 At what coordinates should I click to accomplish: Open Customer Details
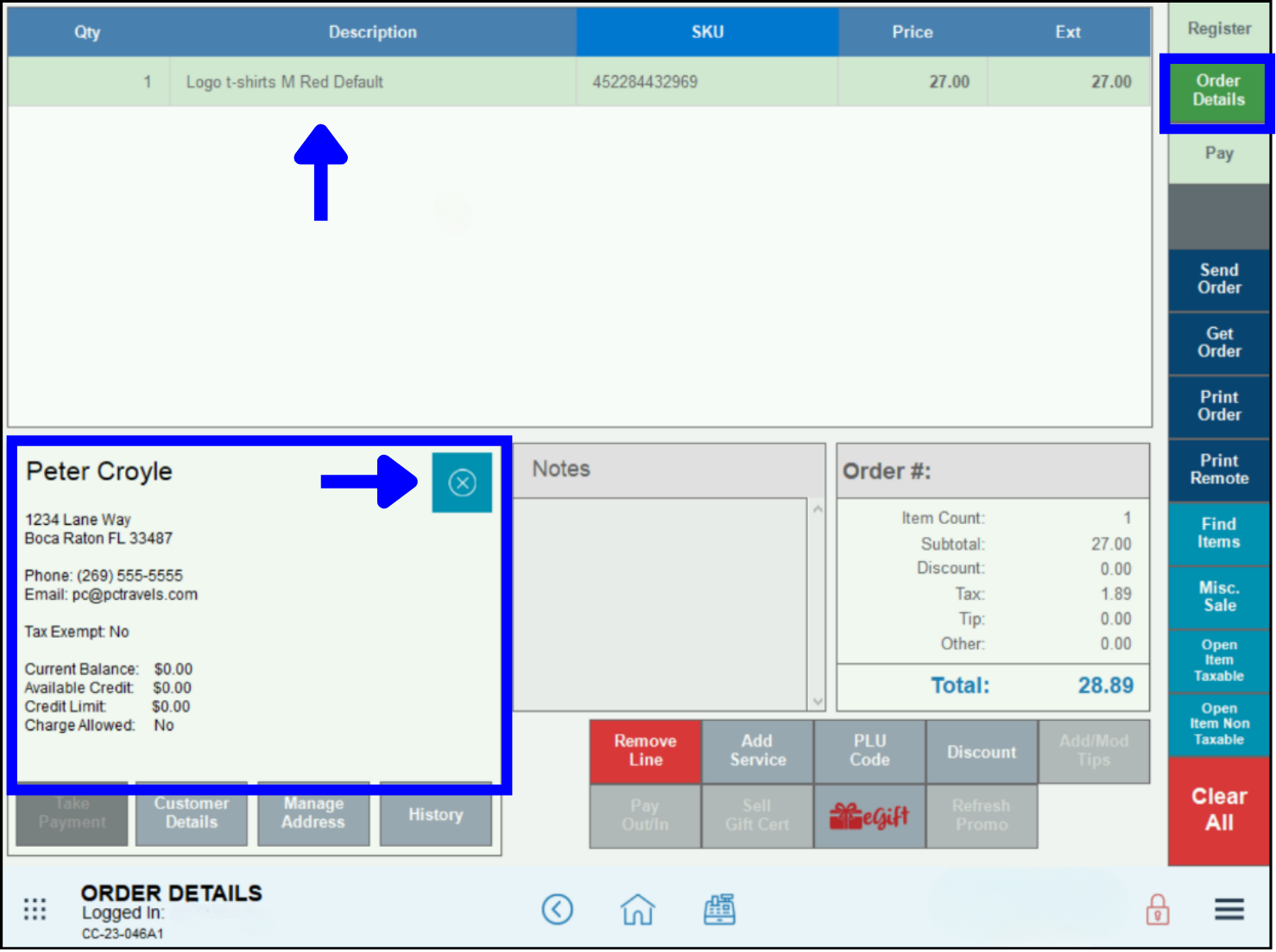click(x=191, y=815)
